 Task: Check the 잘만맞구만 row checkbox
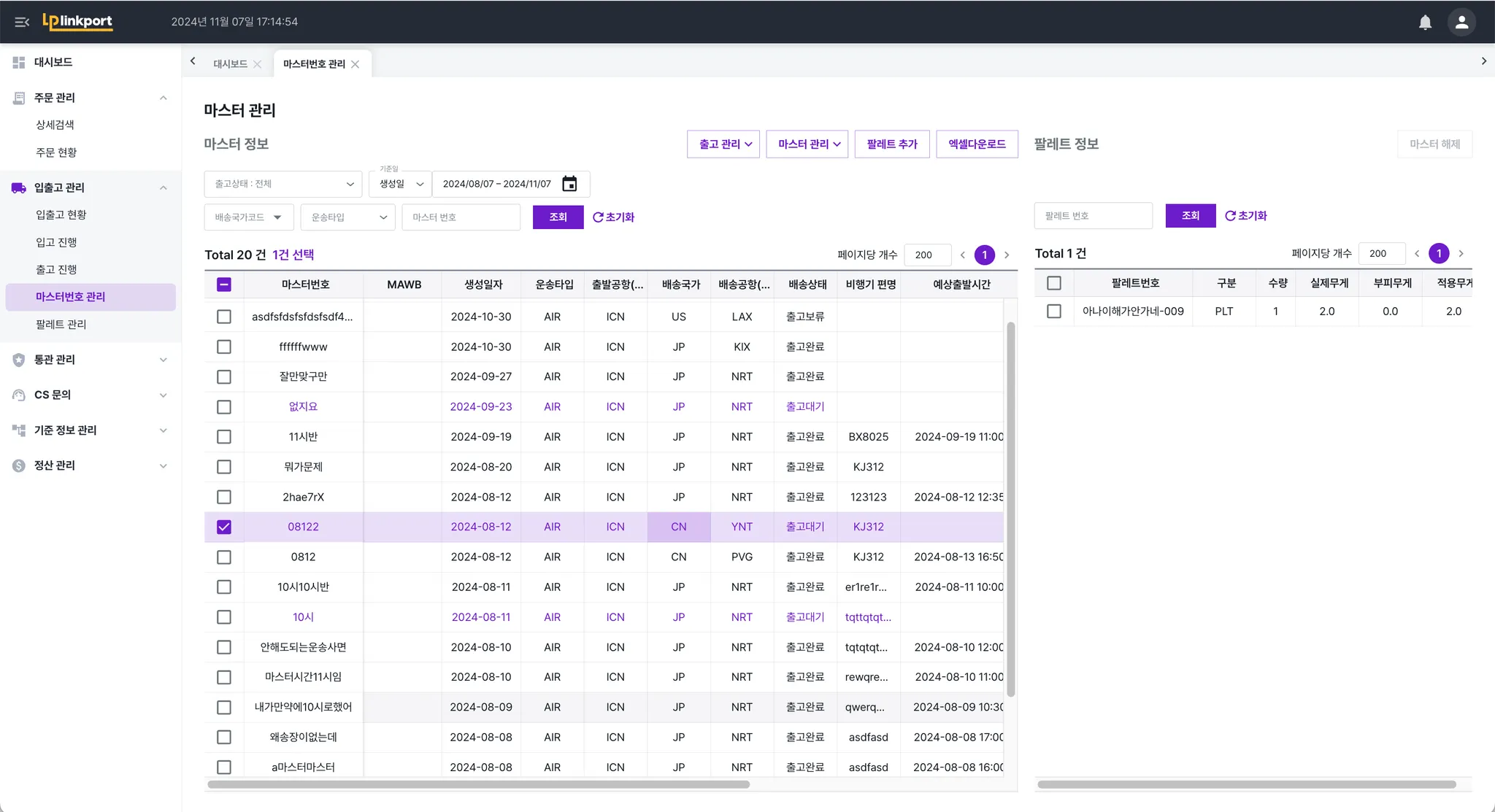[224, 376]
